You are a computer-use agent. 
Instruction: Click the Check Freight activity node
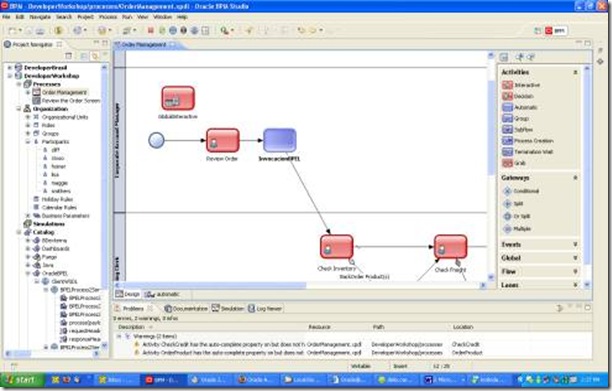coord(450,247)
